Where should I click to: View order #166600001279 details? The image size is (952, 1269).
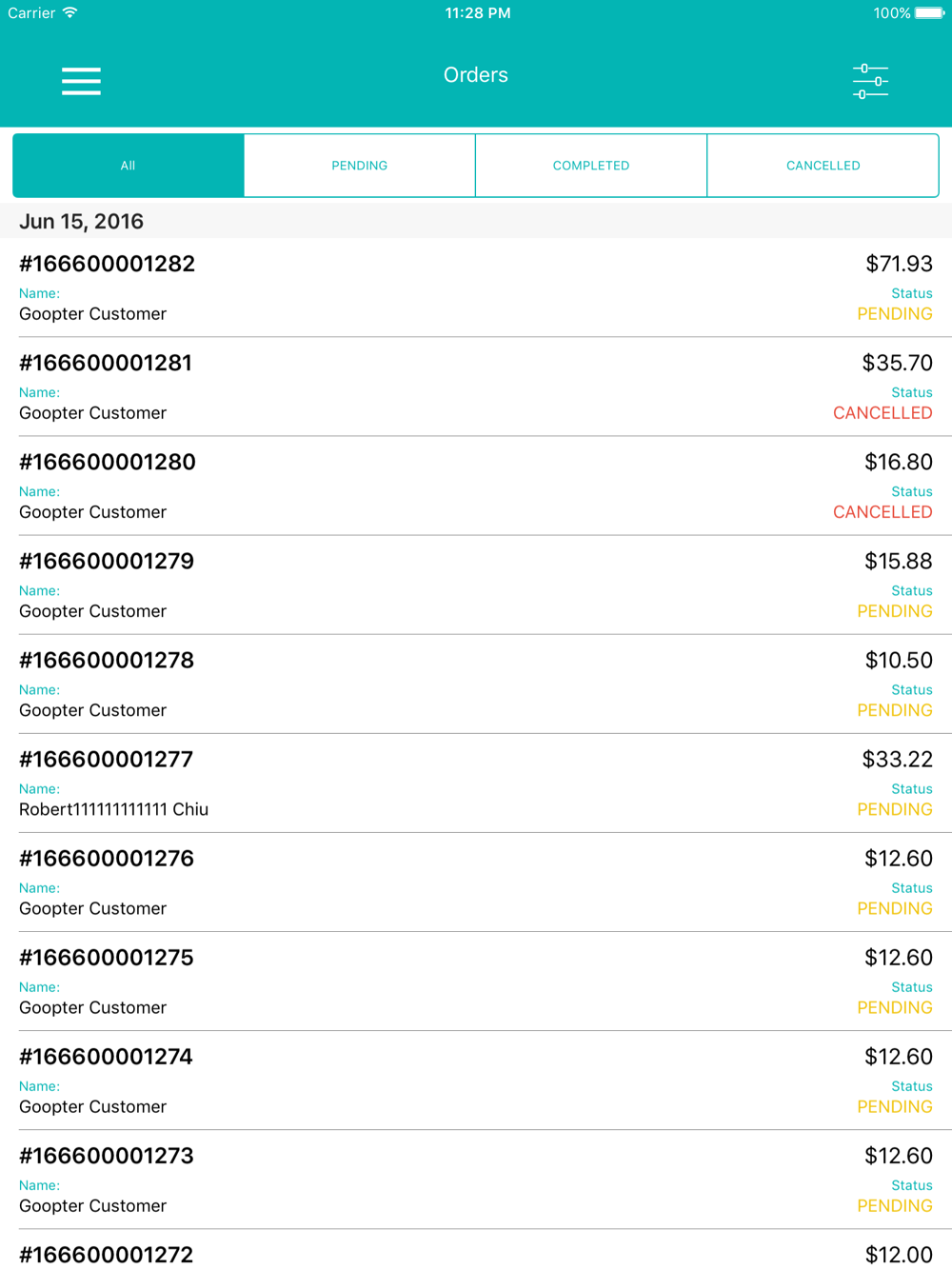tap(476, 585)
